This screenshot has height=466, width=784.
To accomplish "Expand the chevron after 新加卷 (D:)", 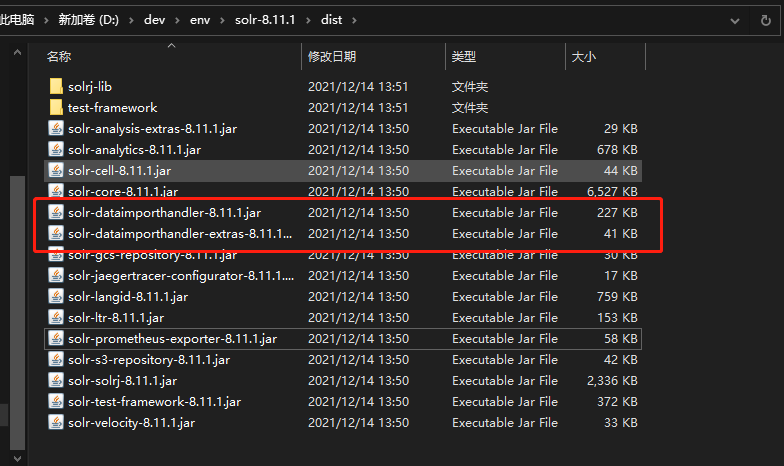I will pyautogui.click(x=132, y=20).
